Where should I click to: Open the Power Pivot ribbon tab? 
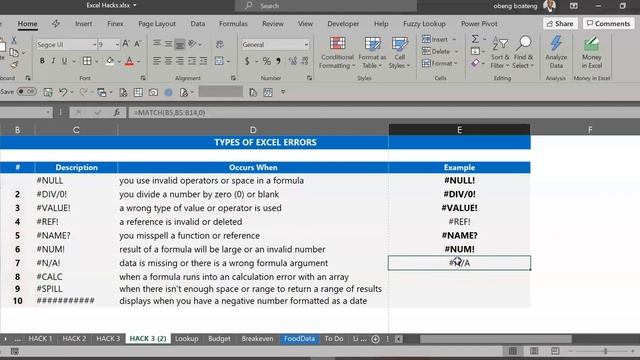click(479, 24)
